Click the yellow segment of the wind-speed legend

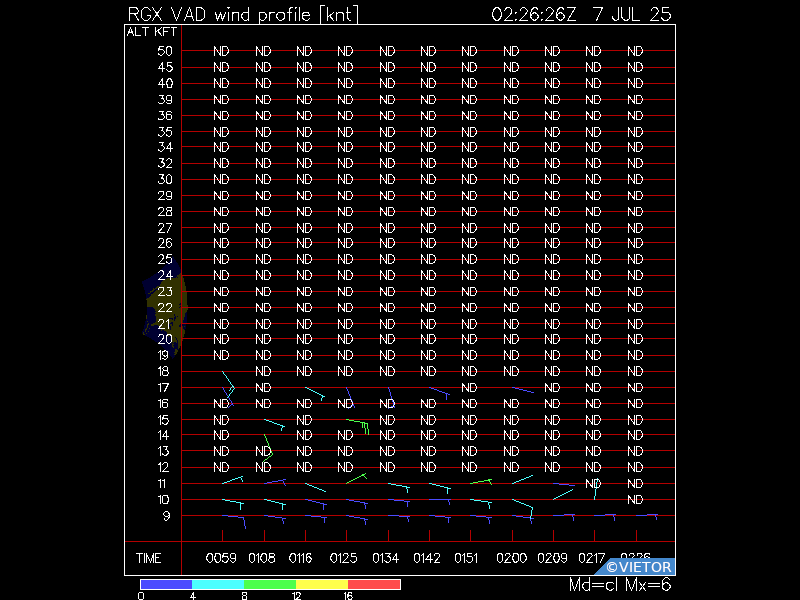pyautogui.click(x=322, y=584)
